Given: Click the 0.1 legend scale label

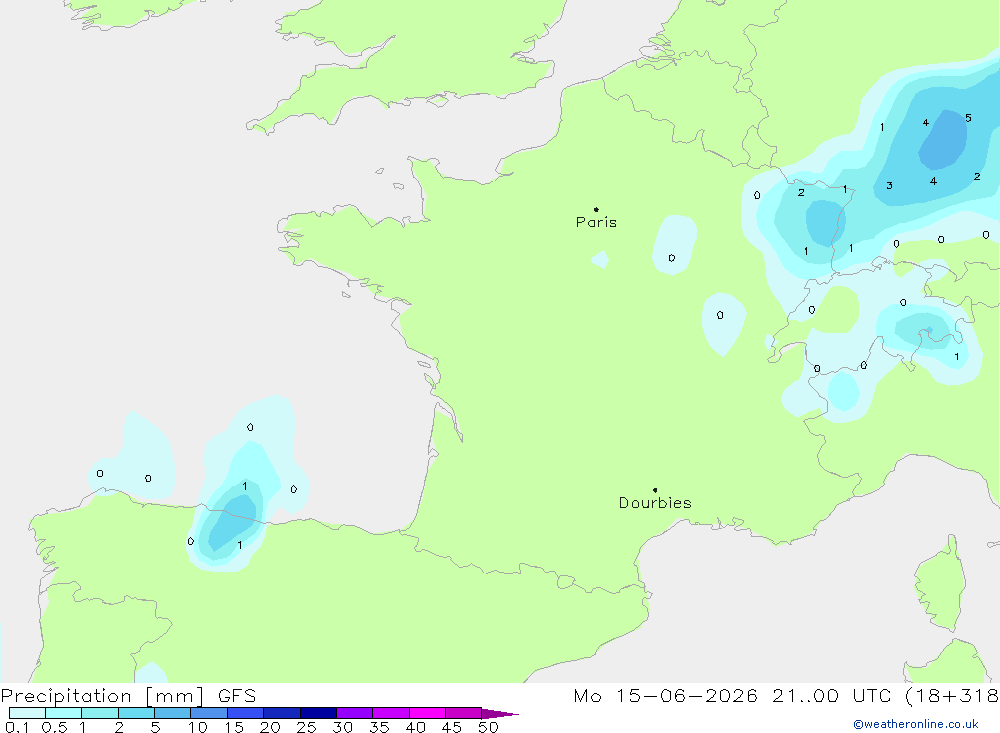Looking at the screenshot, I should tap(17, 727).
